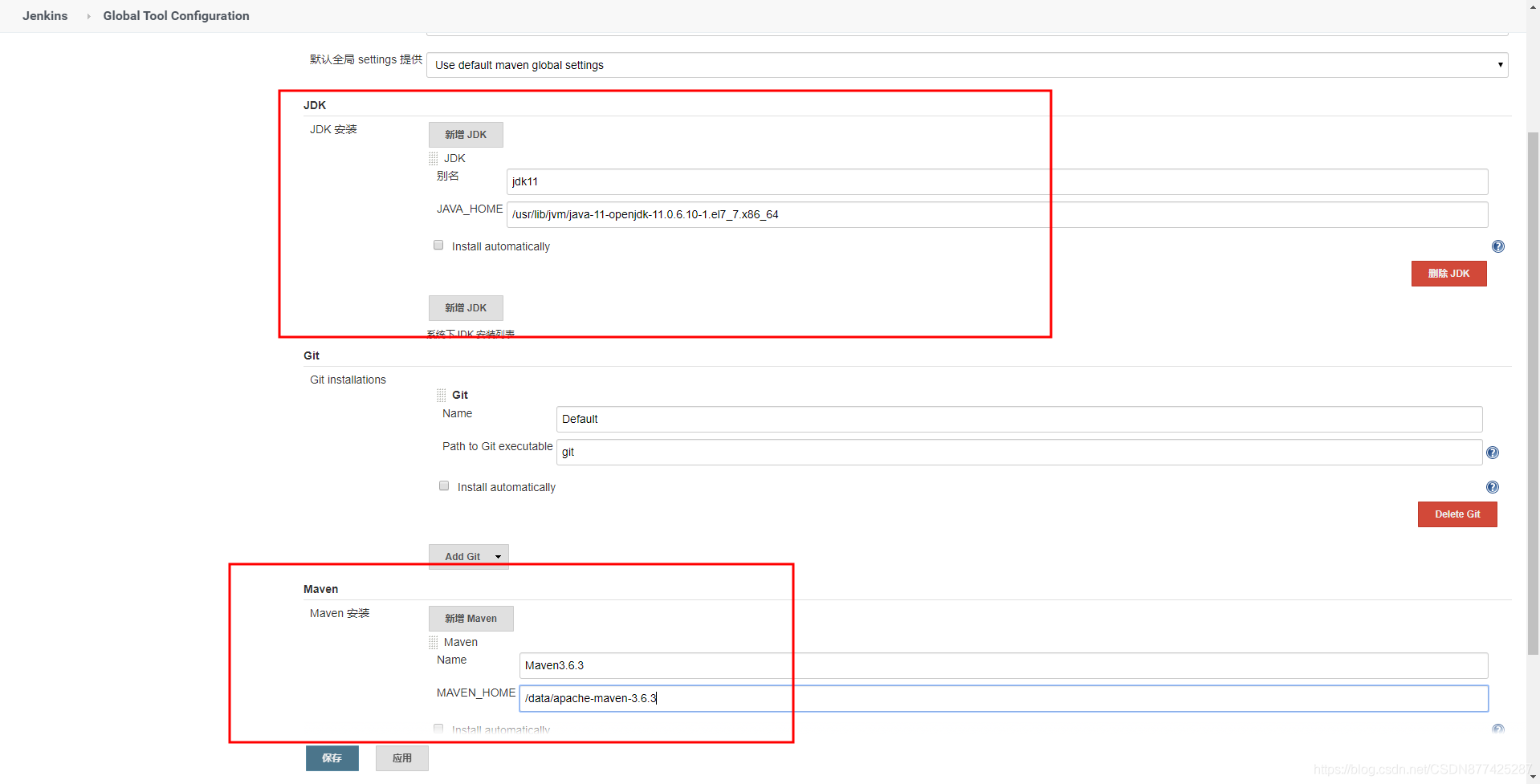Expand the breadcrumb arrow after Jenkins
The height and width of the screenshot is (784, 1540).
[88, 16]
